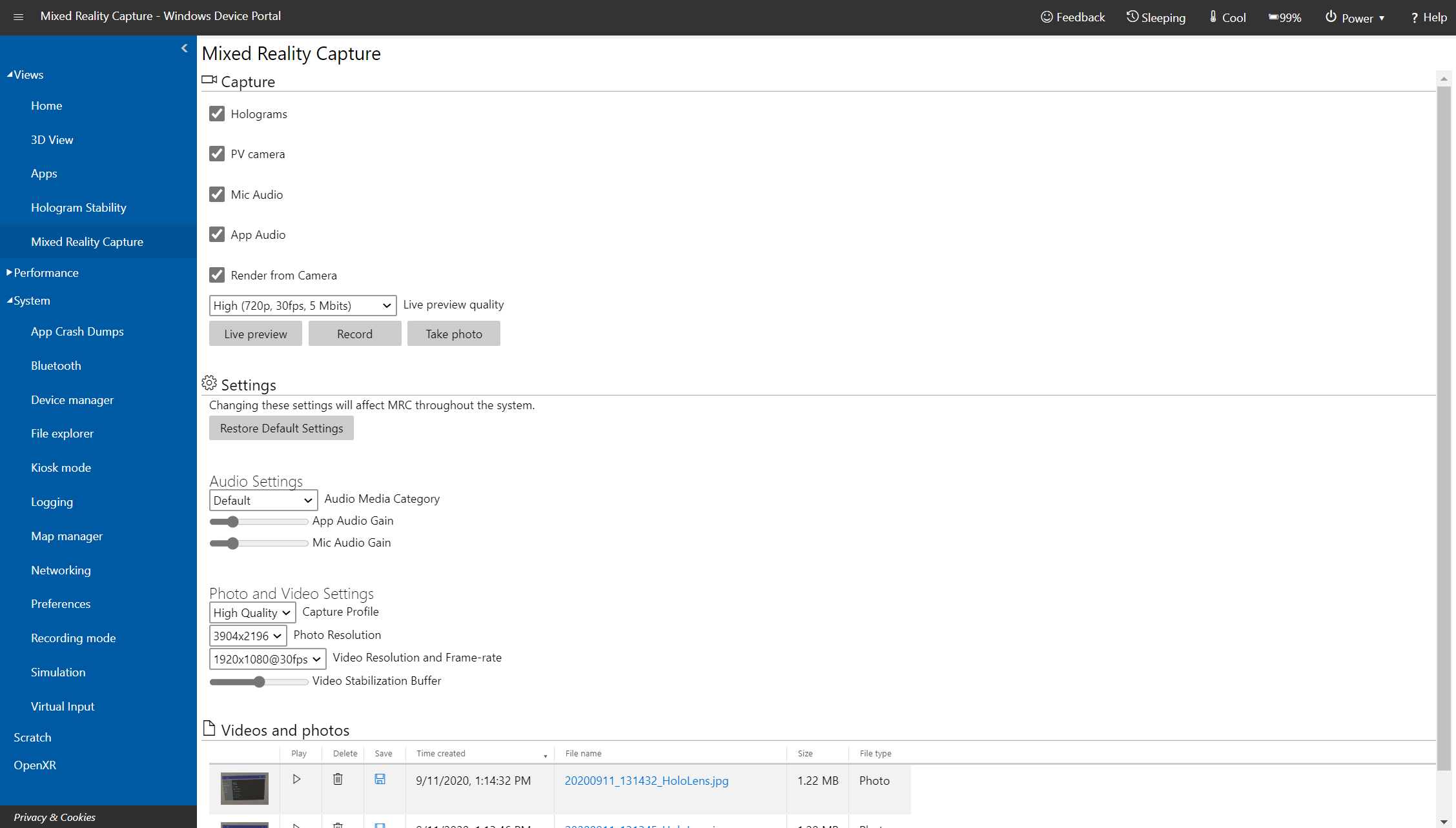The width and height of the screenshot is (1456, 828).
Task: Toggle the Holograms checkbox
Action: tap(217, 113)
